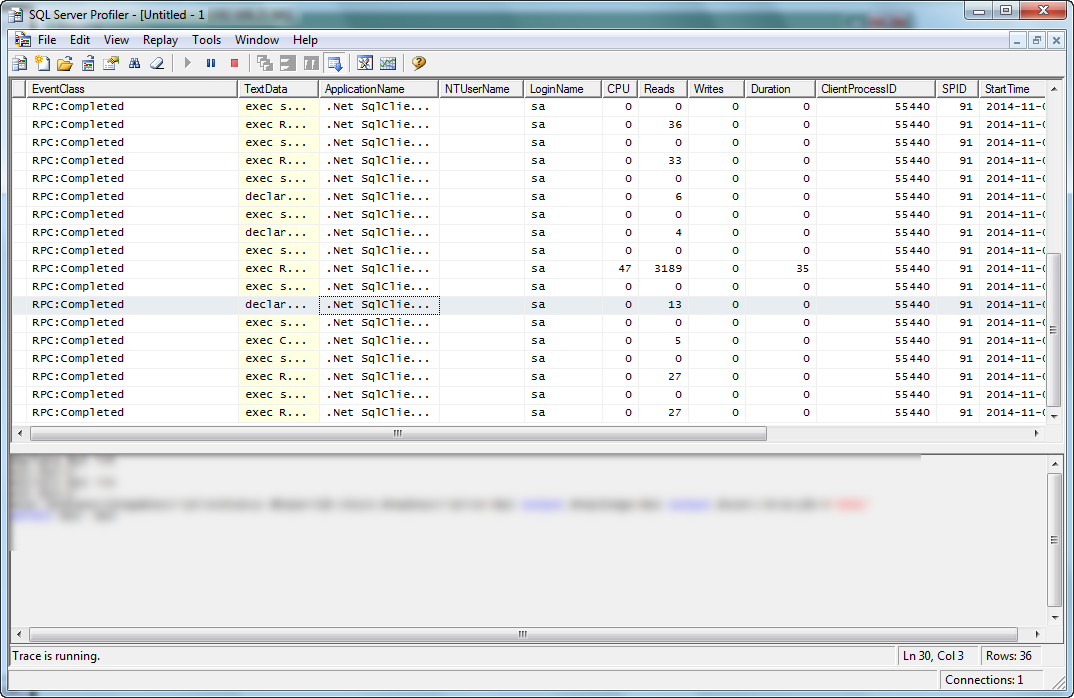Minimize the inner trace document window
1074x698 pixels.
pos(1018,40)
